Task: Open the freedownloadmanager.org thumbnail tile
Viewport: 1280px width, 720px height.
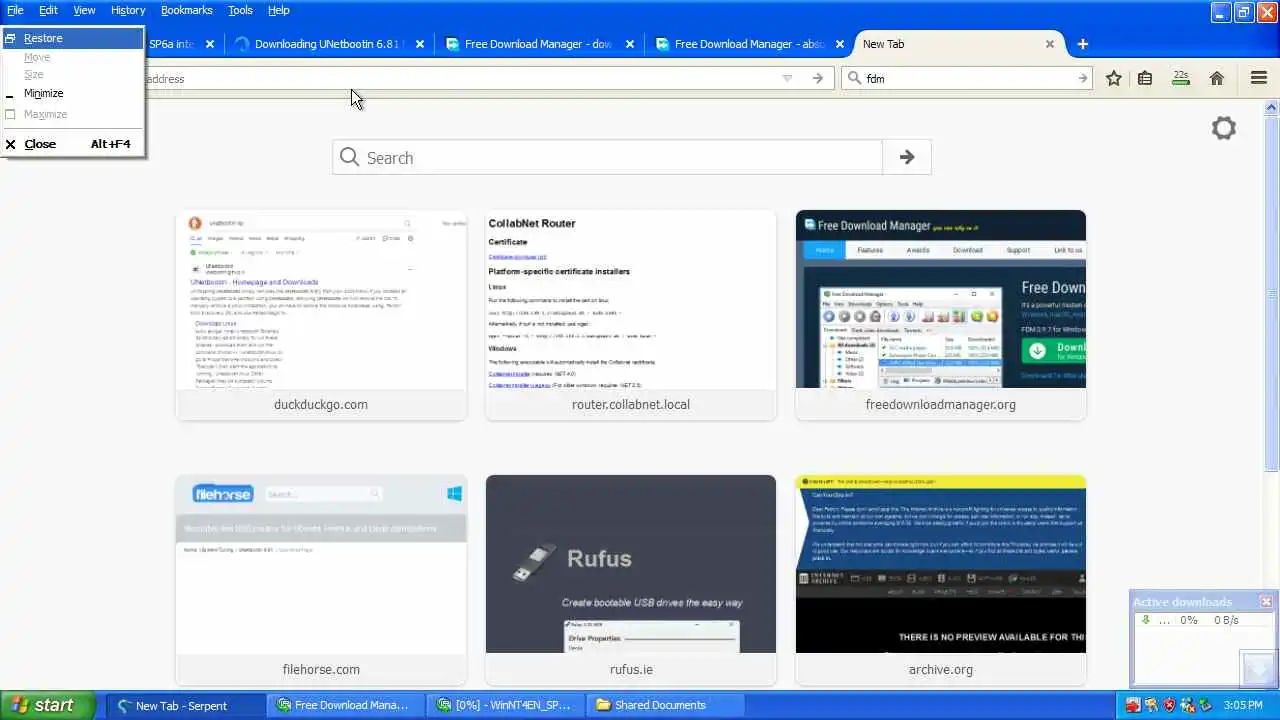Action: [941, 315]
